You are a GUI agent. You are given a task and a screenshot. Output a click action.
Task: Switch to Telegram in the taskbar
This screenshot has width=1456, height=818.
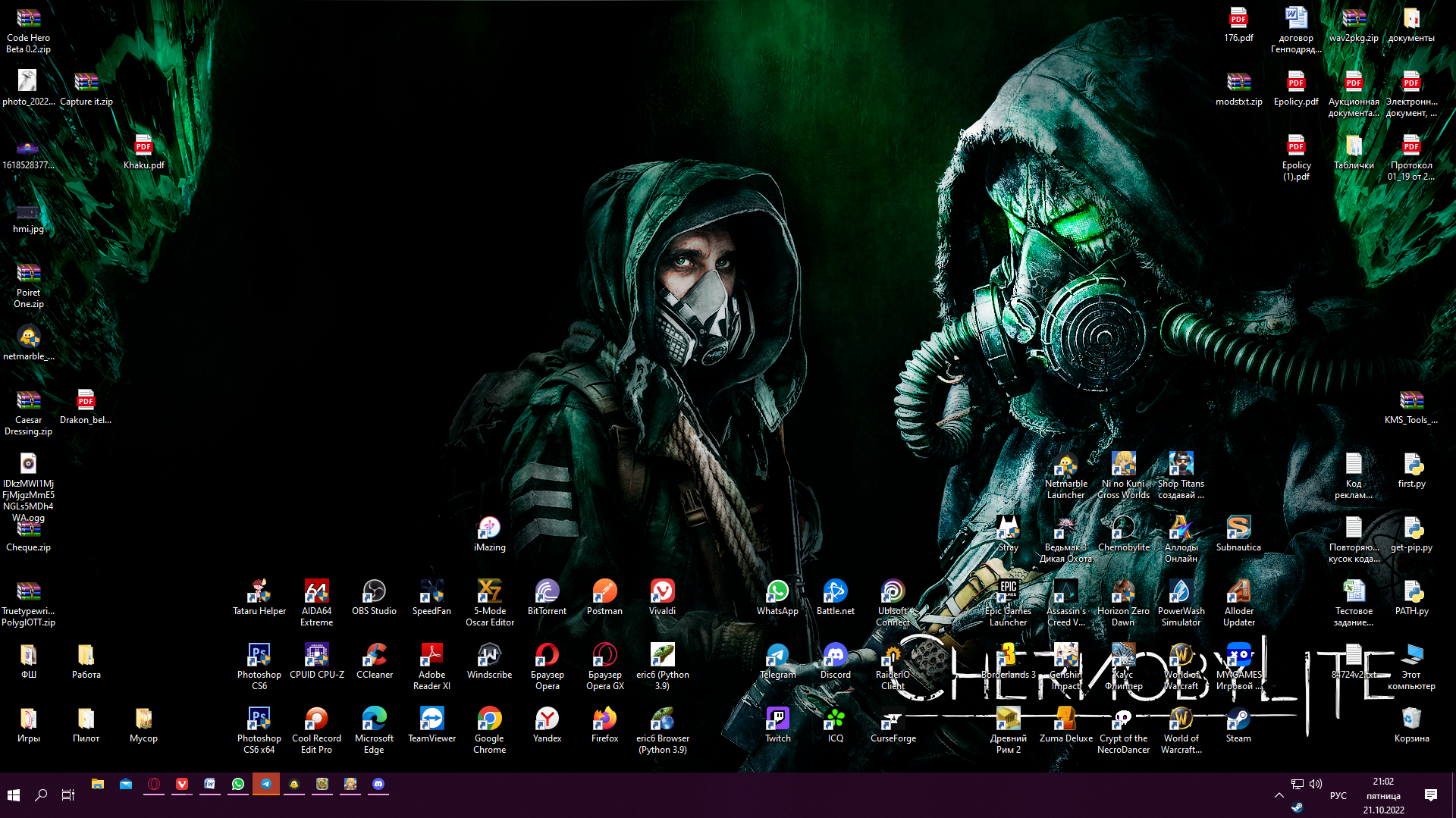266,785
